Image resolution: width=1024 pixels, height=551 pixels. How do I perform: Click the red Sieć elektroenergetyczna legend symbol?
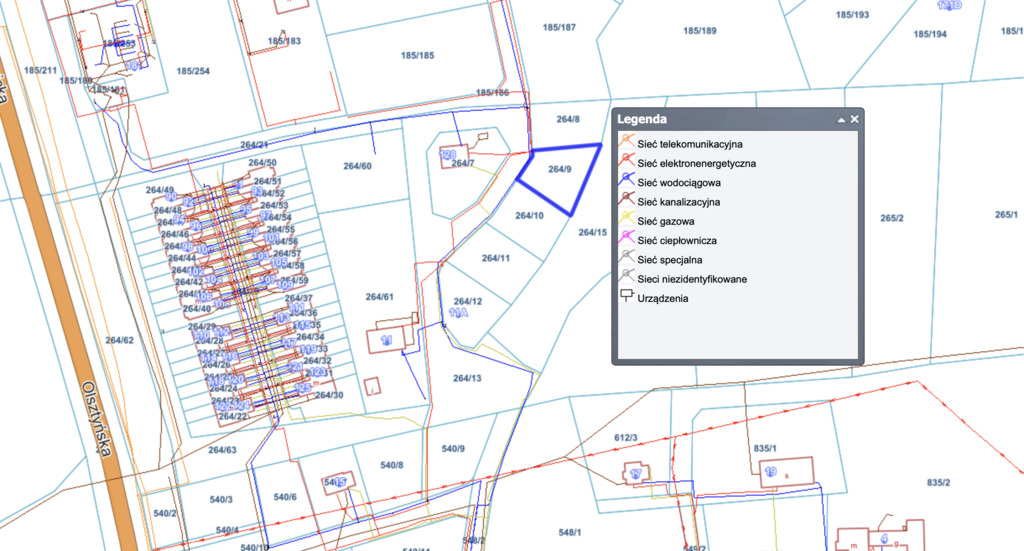coord(627,163)
